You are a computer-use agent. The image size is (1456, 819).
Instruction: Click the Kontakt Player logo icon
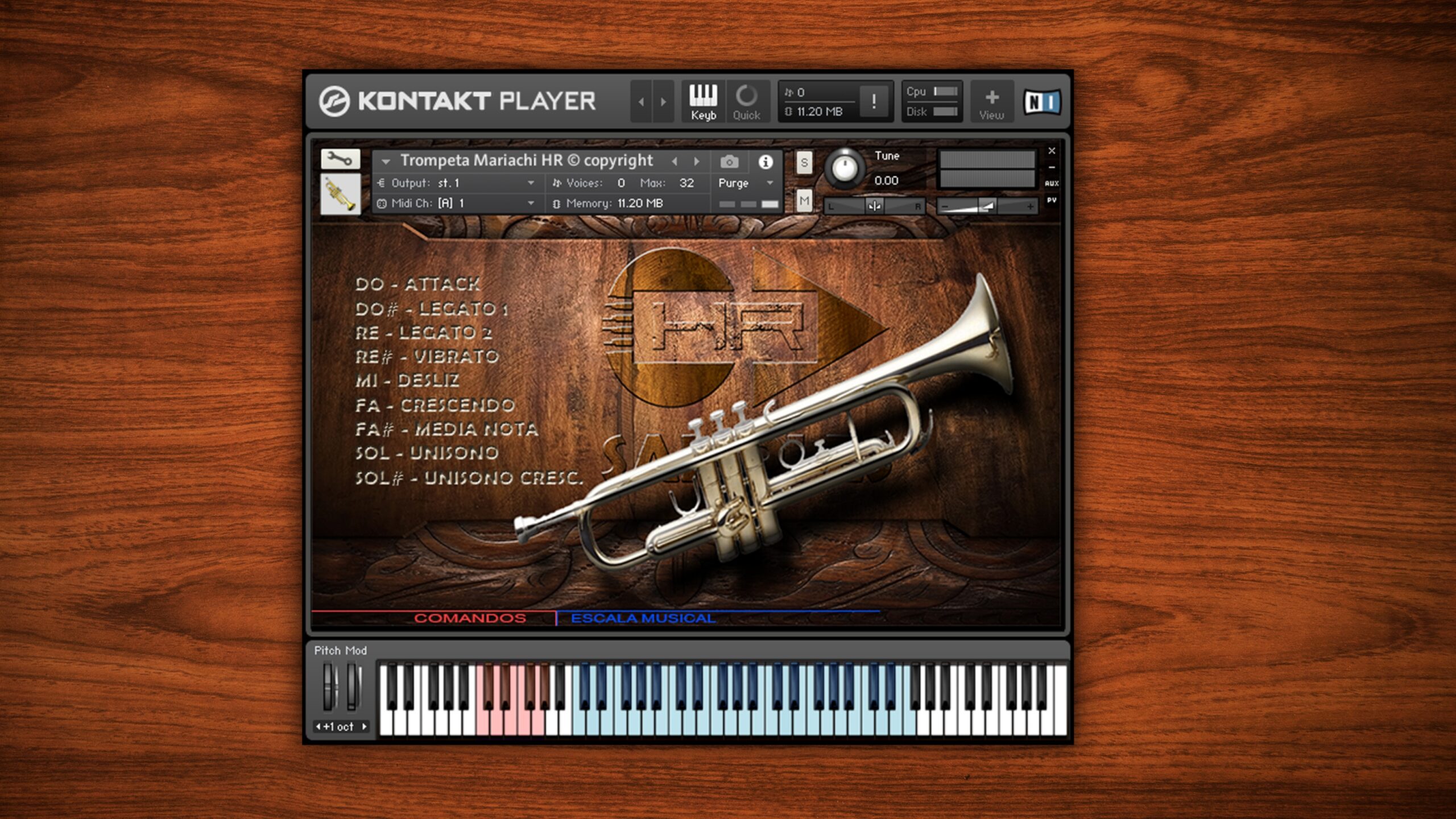(334, 101)
